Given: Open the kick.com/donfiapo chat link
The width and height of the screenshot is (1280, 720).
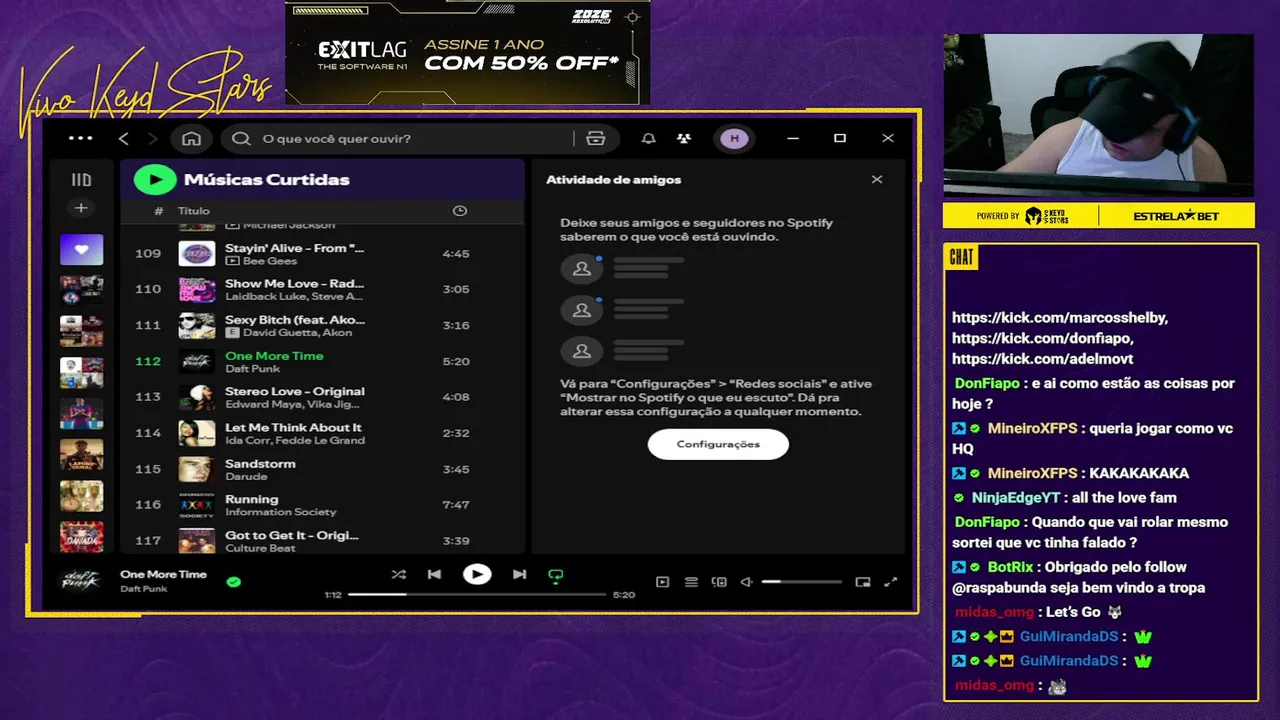Looking at the screenshot, I should [x=1042, y=338].
